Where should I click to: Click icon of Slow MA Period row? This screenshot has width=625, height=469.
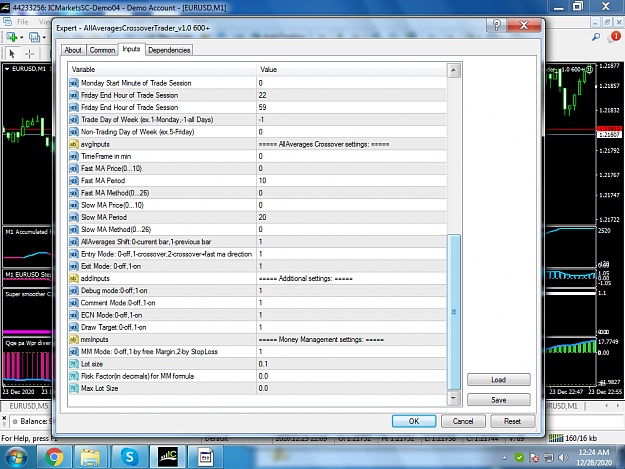point(74,217)
